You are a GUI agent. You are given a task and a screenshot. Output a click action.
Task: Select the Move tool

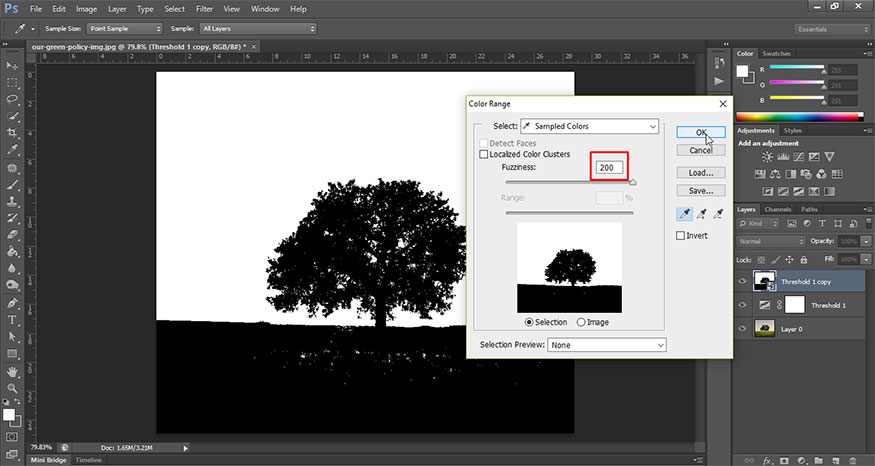pos(13,65)
